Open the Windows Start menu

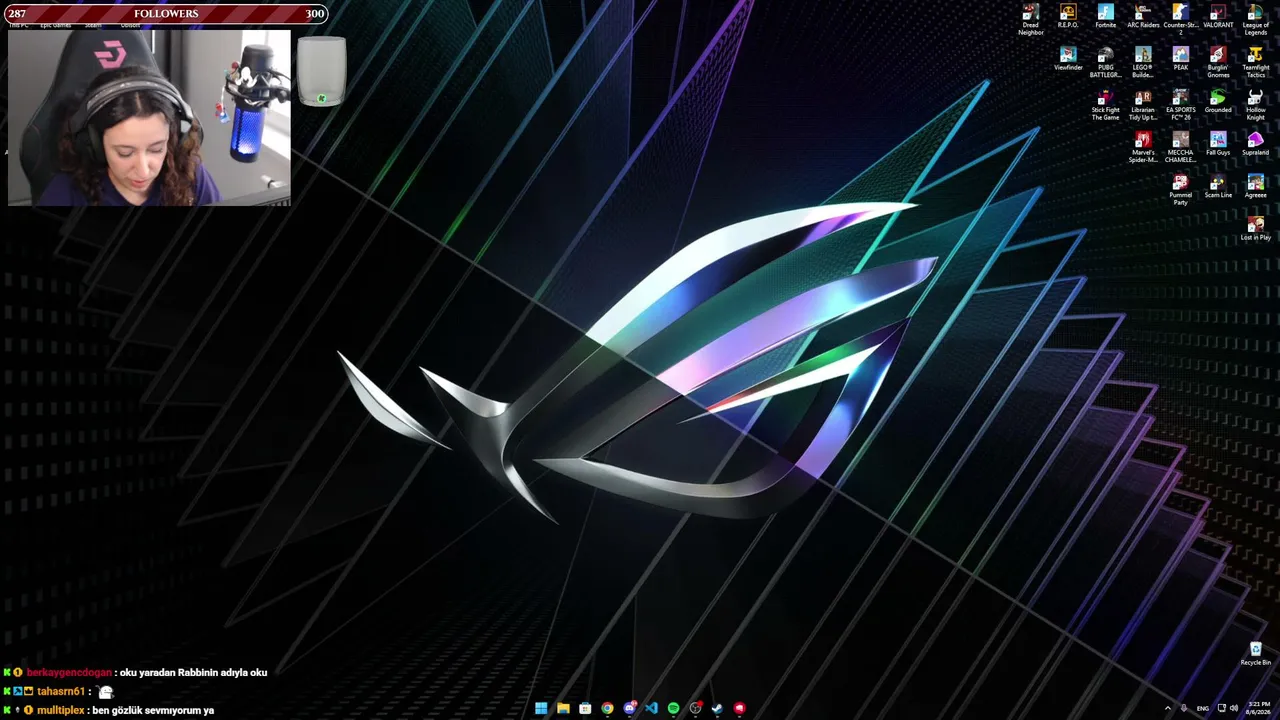[x=541, y=708]
